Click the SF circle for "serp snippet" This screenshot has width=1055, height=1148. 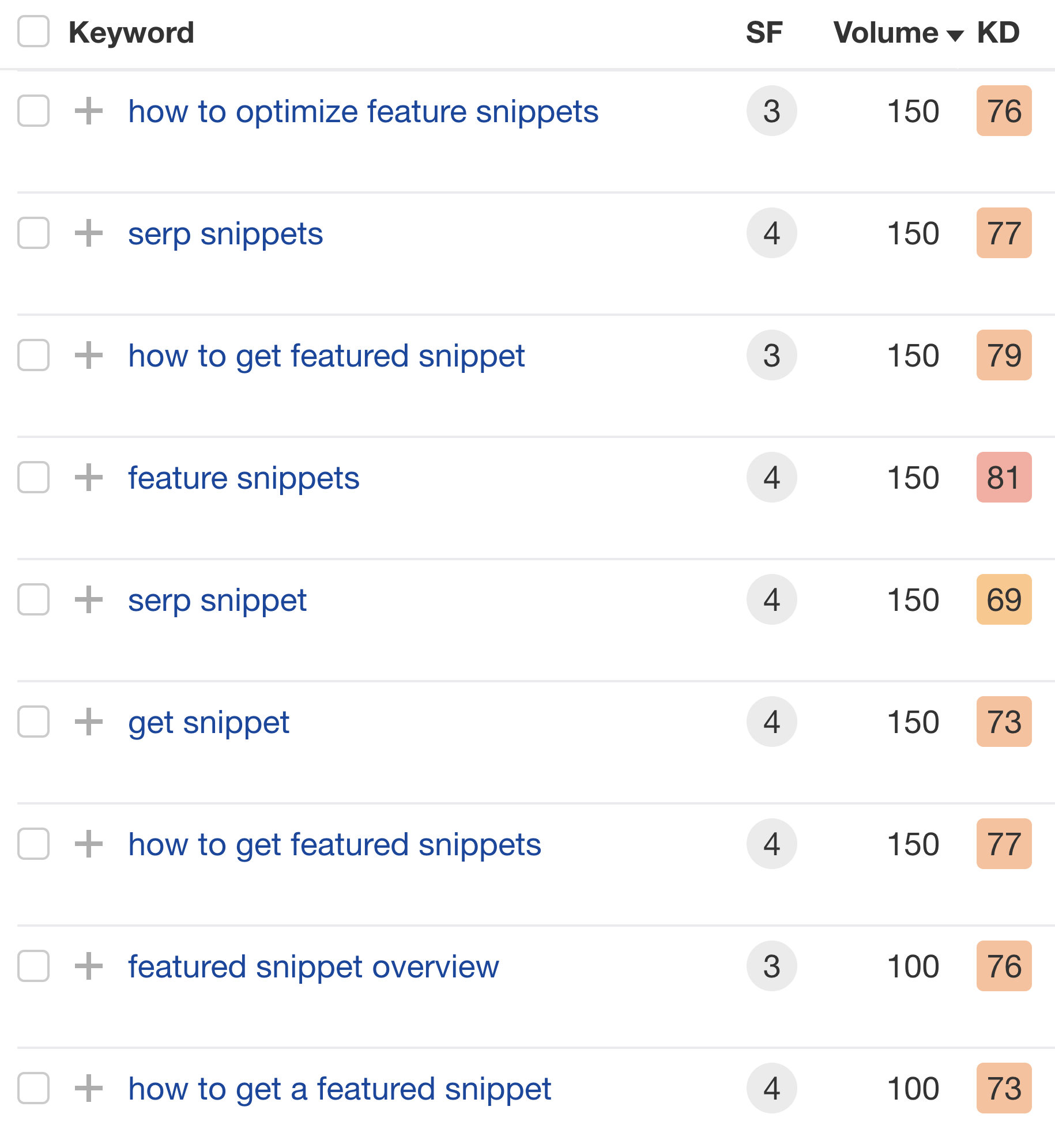[771, 600]
